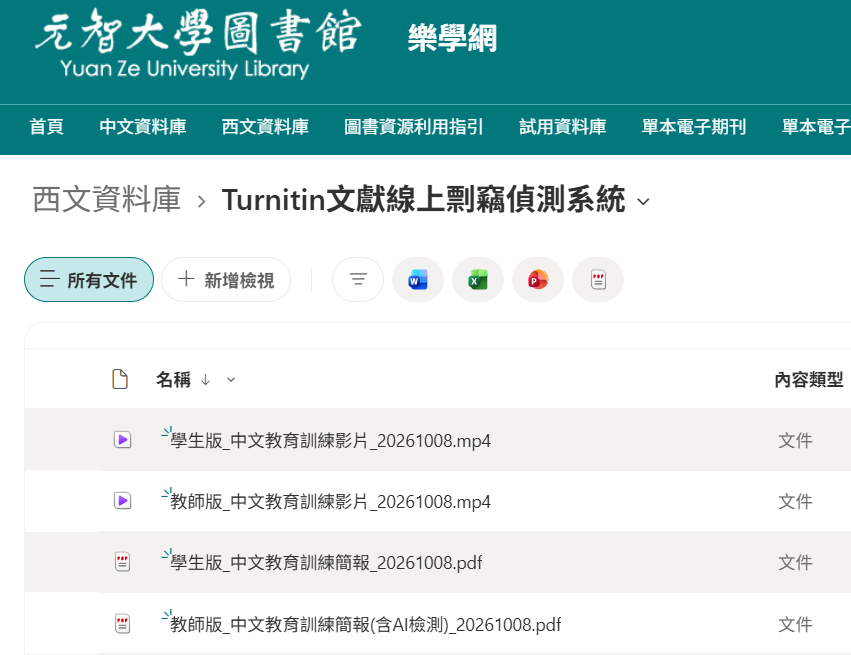The height and width of the screenshot is (655, 851).
Task: Click the video icon for 教師版_中文教育訓練影片
Action: pos(123,501)
